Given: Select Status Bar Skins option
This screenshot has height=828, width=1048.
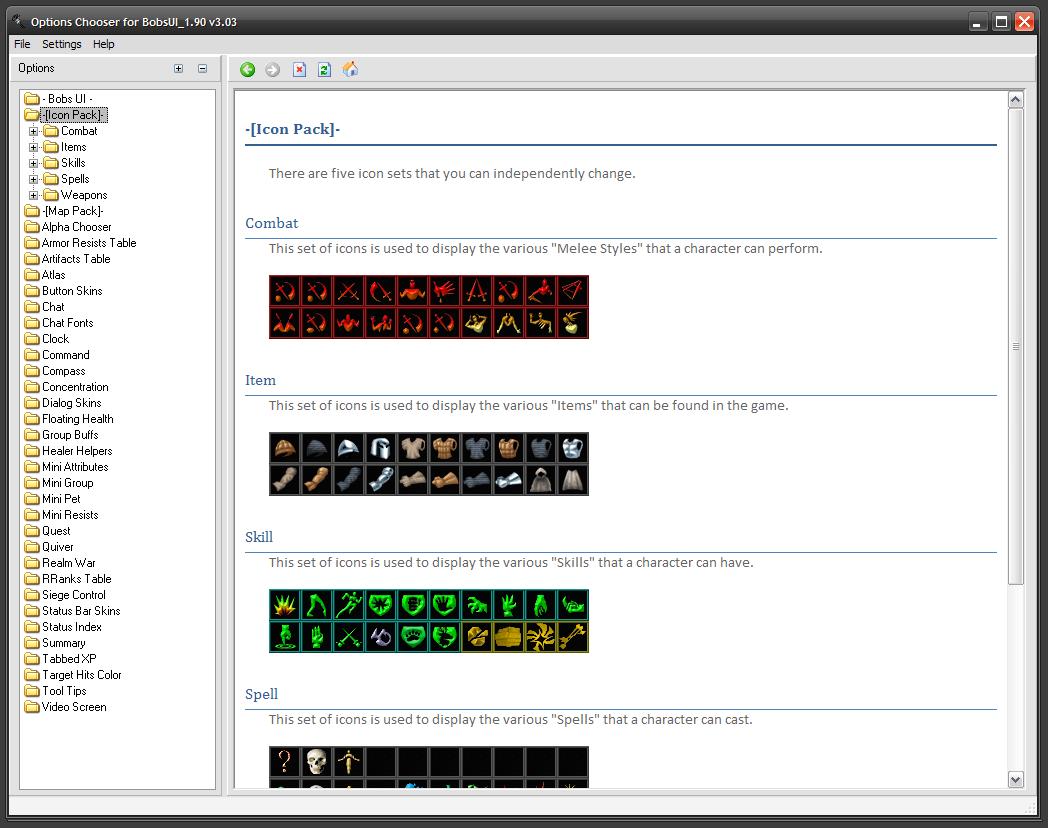Looking at the screenshot, I should [72, 612].
